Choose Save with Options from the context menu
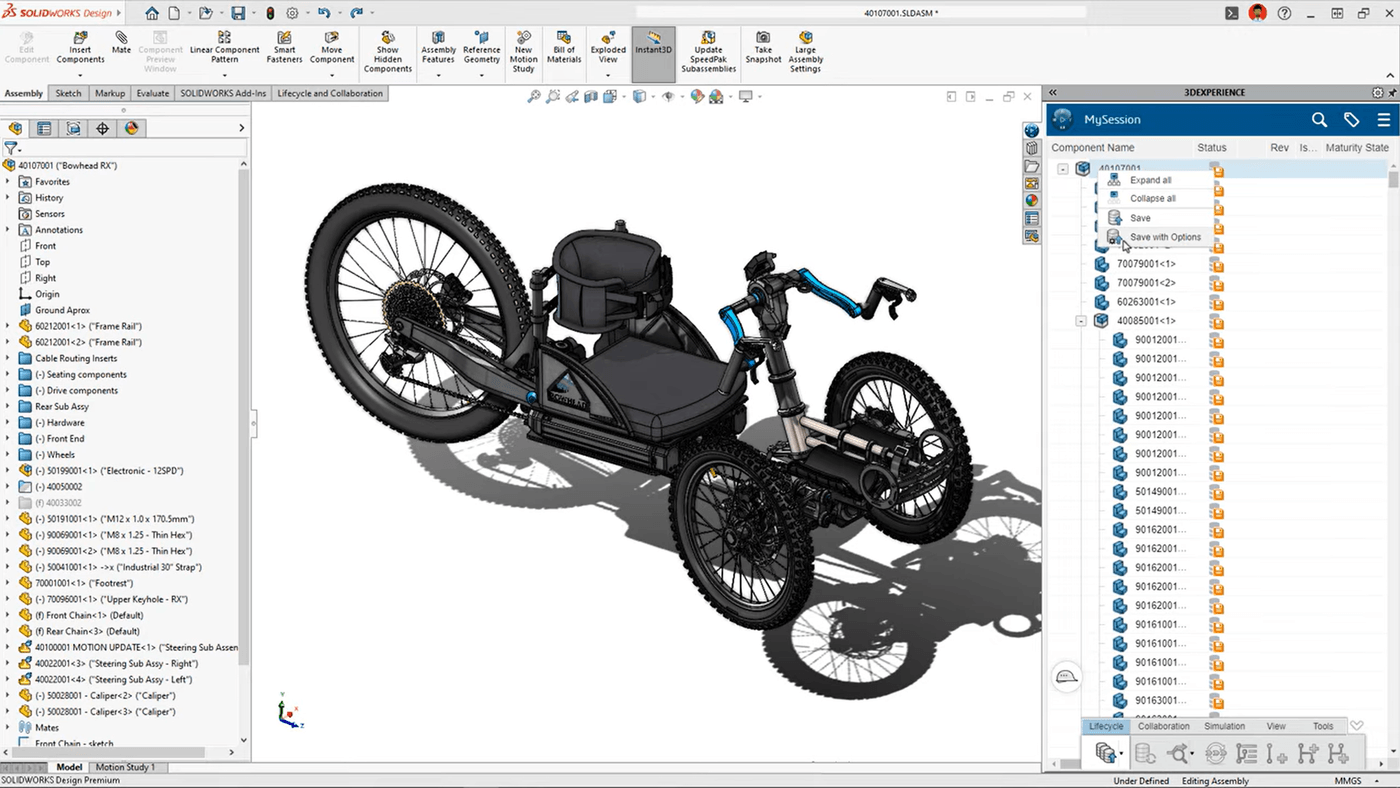1400x788 pixels. coord(1163,237)
